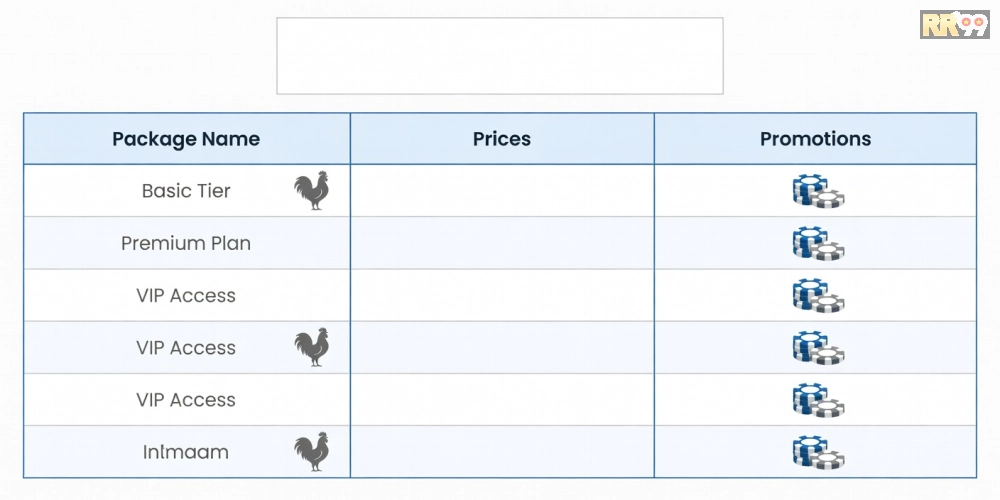Image resolution: width=1000 pixels, height=500 pixels.
Task: Click chips icon in the rooster-marked VIP Access row
Action: click(x=817, y=348)
